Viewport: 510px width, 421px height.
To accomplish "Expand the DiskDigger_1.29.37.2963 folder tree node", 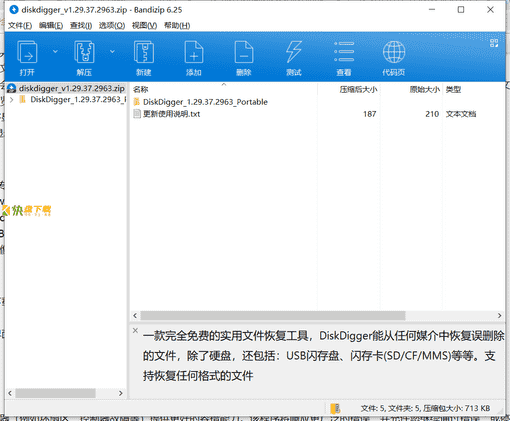I will pos(12,99).
